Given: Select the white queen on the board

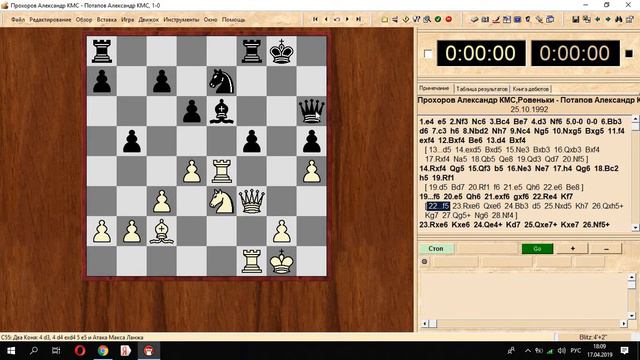Looking at the screenshot, I should (251, 201).
